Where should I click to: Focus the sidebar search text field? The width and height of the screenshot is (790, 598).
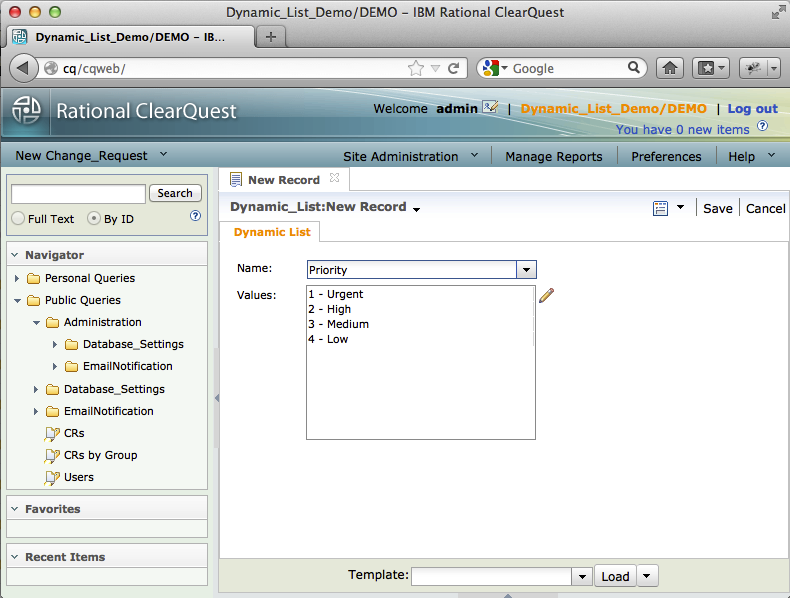coord(78,193)
